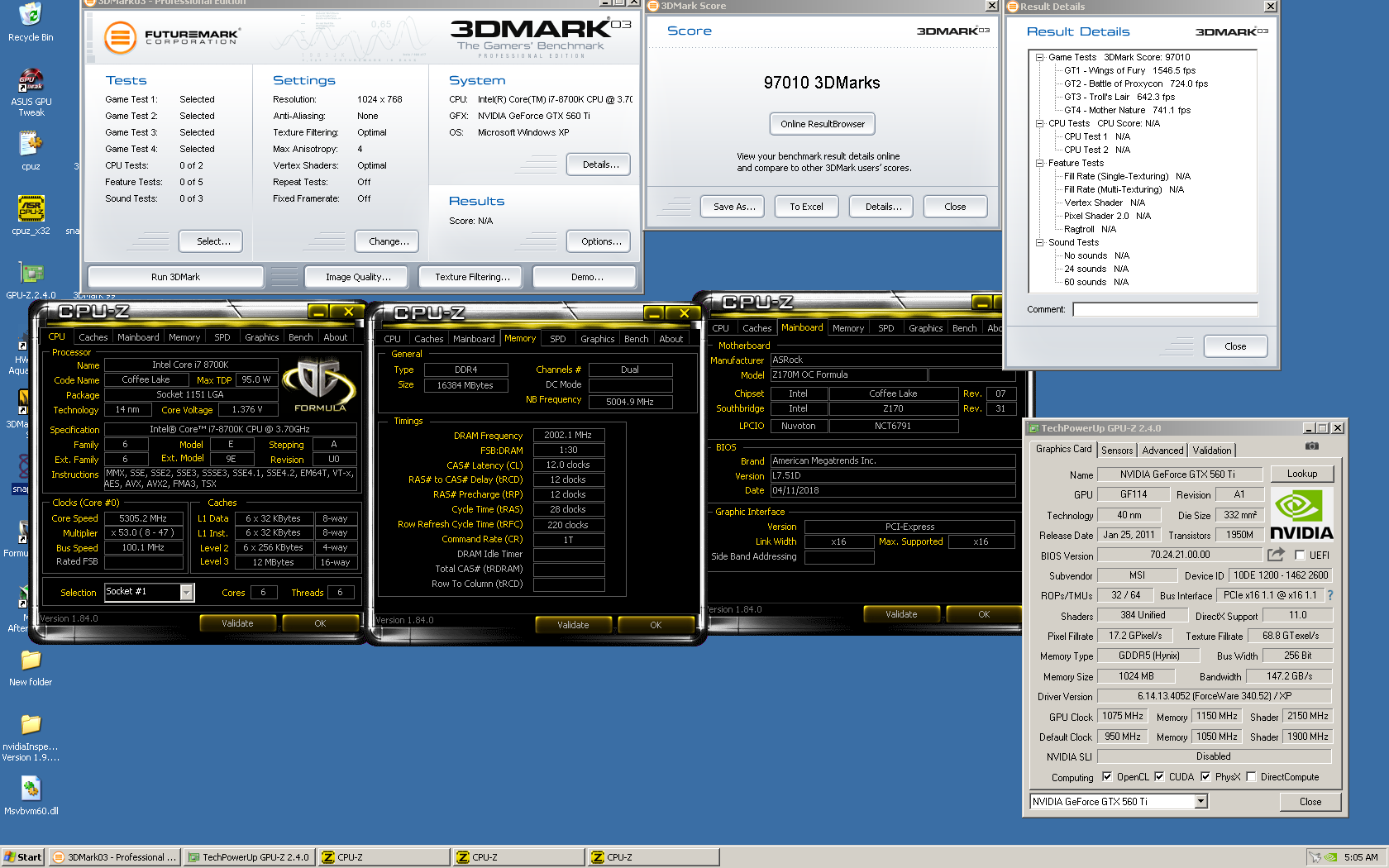Open the Graphics tab in right CPU-Z window
This screenshot has height=868, width=1389.
pos(925,328)
